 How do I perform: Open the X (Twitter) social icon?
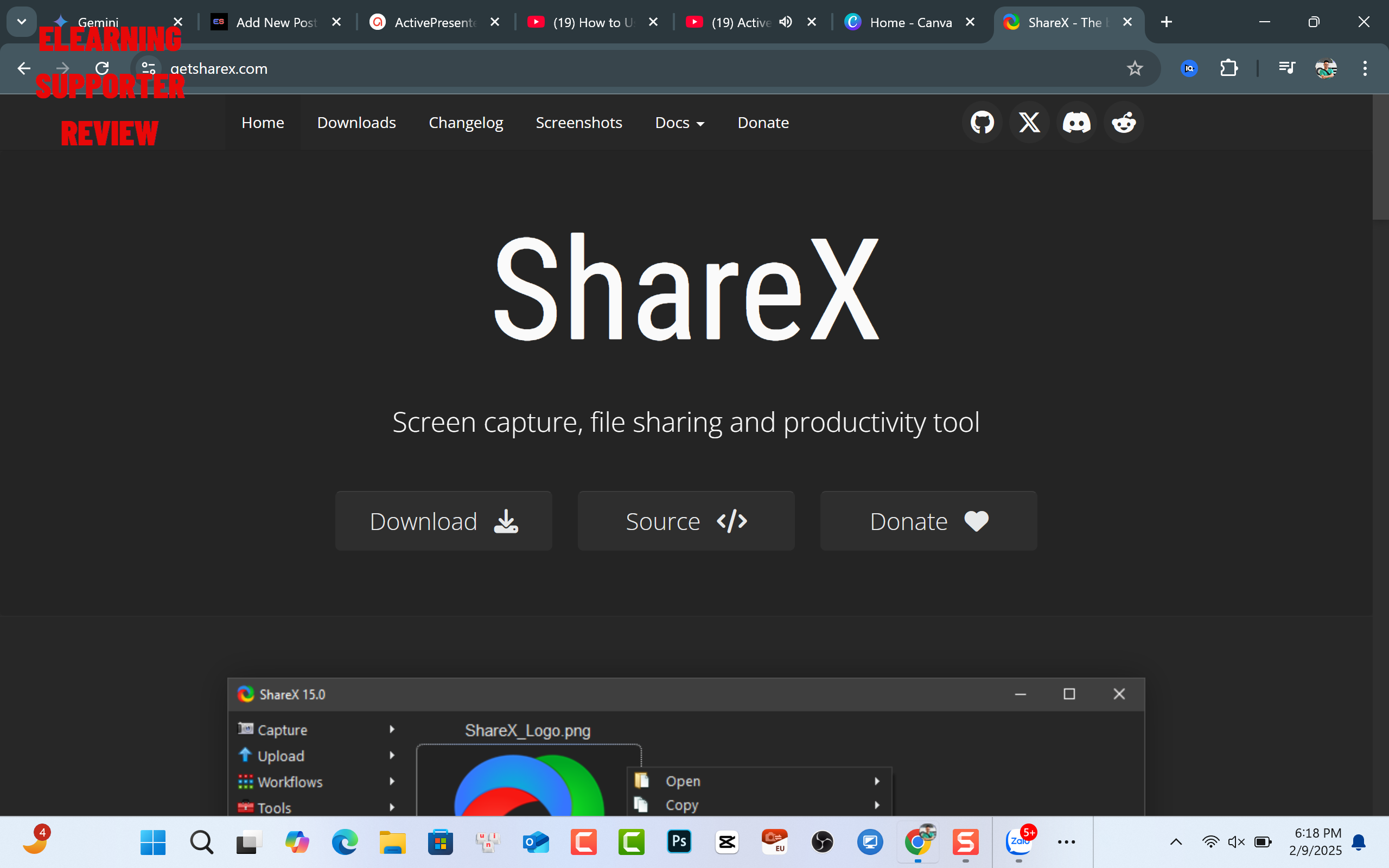(x=1029, y=122)
